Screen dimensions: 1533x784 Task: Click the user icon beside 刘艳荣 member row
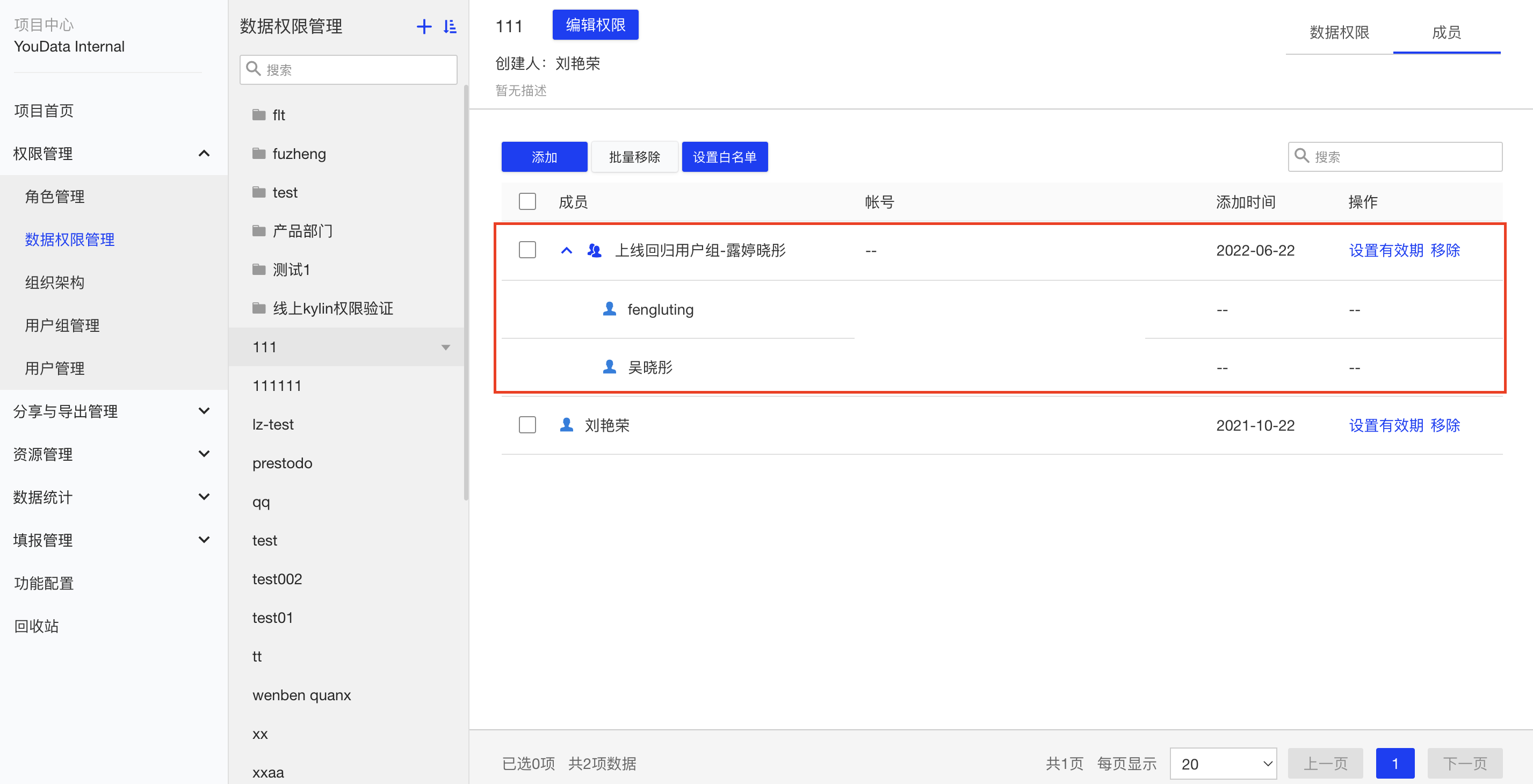pyautogui.click(x=566, y=425)
